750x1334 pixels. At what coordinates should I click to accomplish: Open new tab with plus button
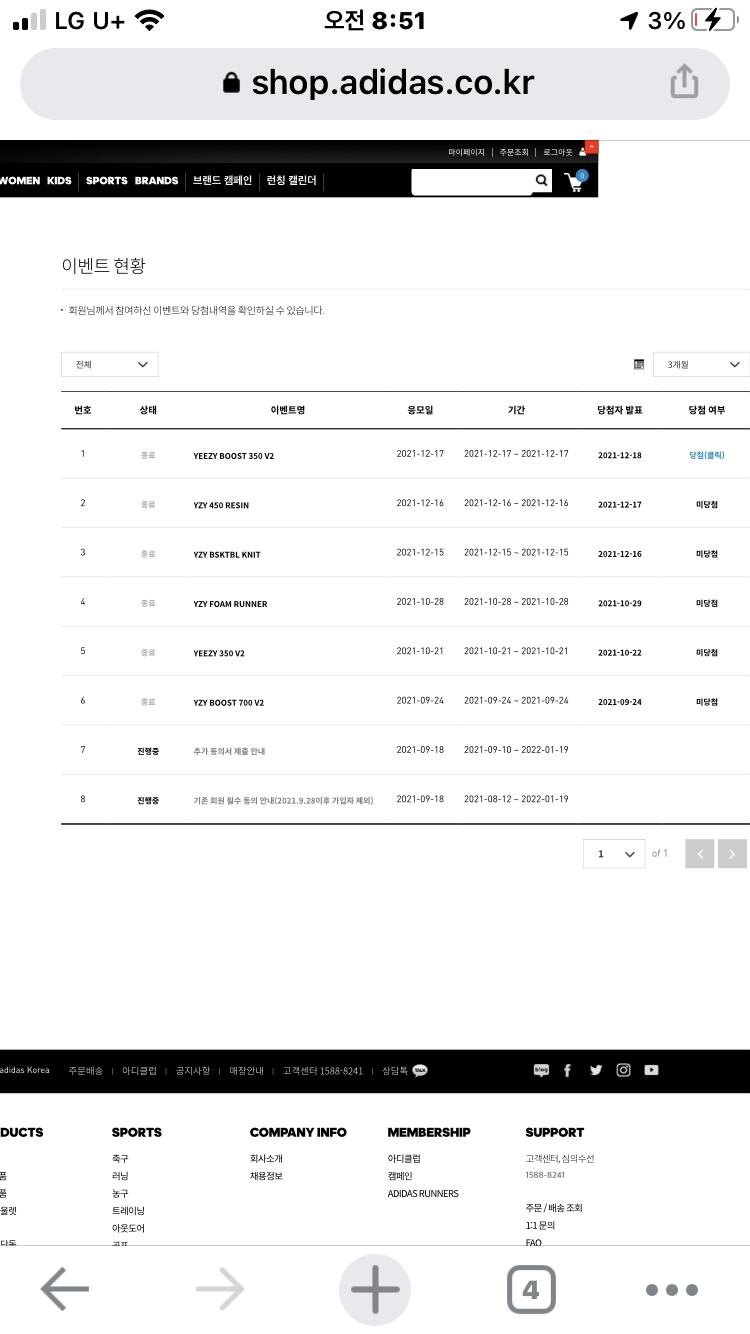[375, 1290]
